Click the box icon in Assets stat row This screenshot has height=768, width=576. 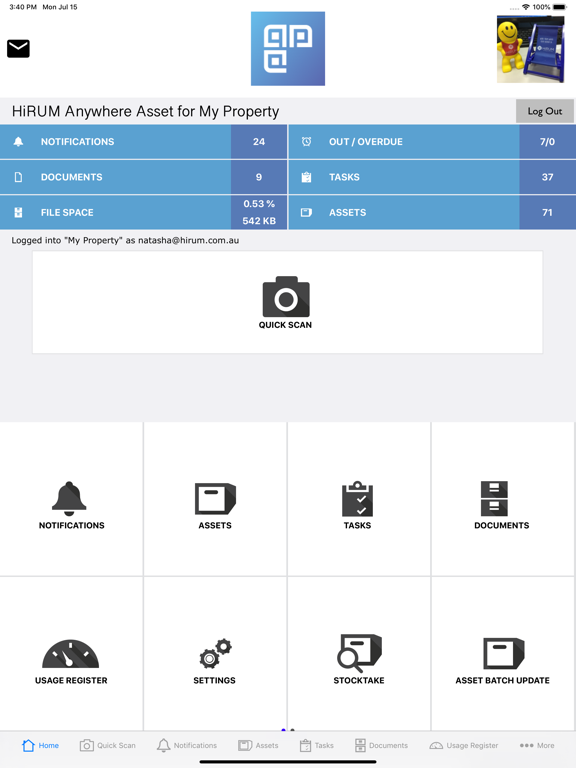tap(306, 212)
